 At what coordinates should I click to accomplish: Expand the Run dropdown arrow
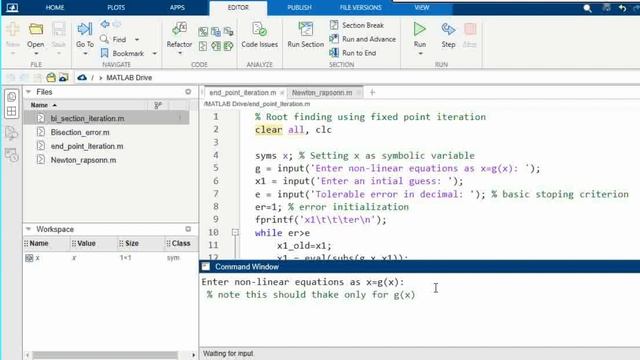[420, 53]
